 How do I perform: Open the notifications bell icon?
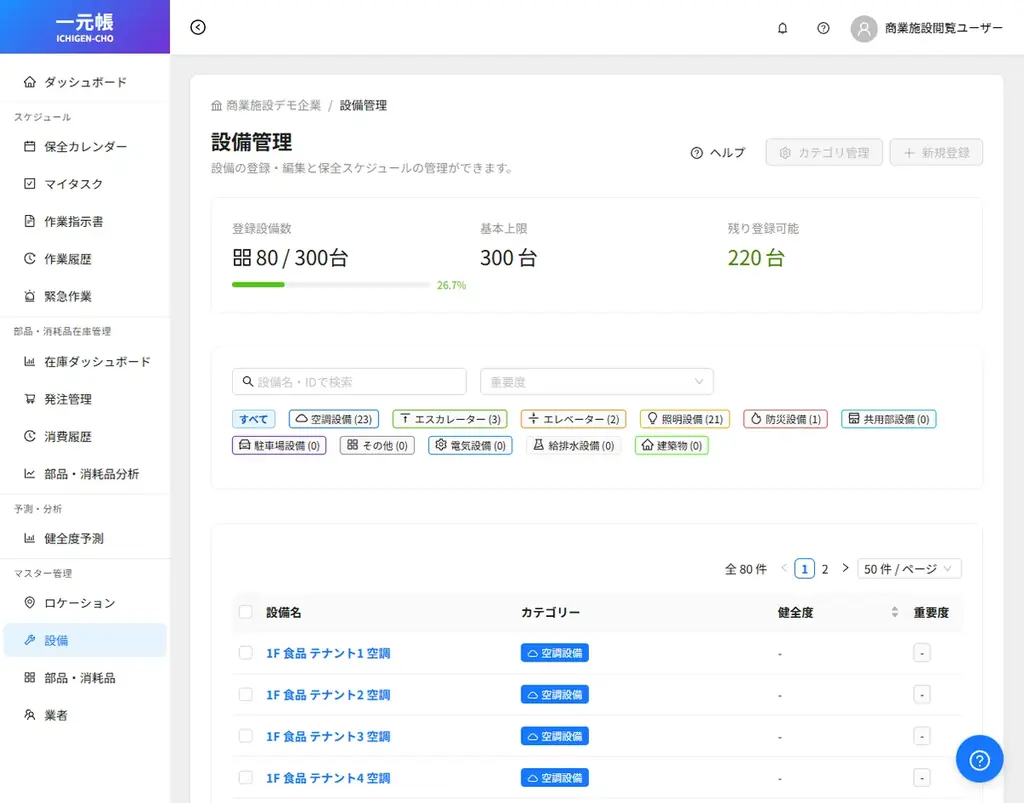point(783,28)
